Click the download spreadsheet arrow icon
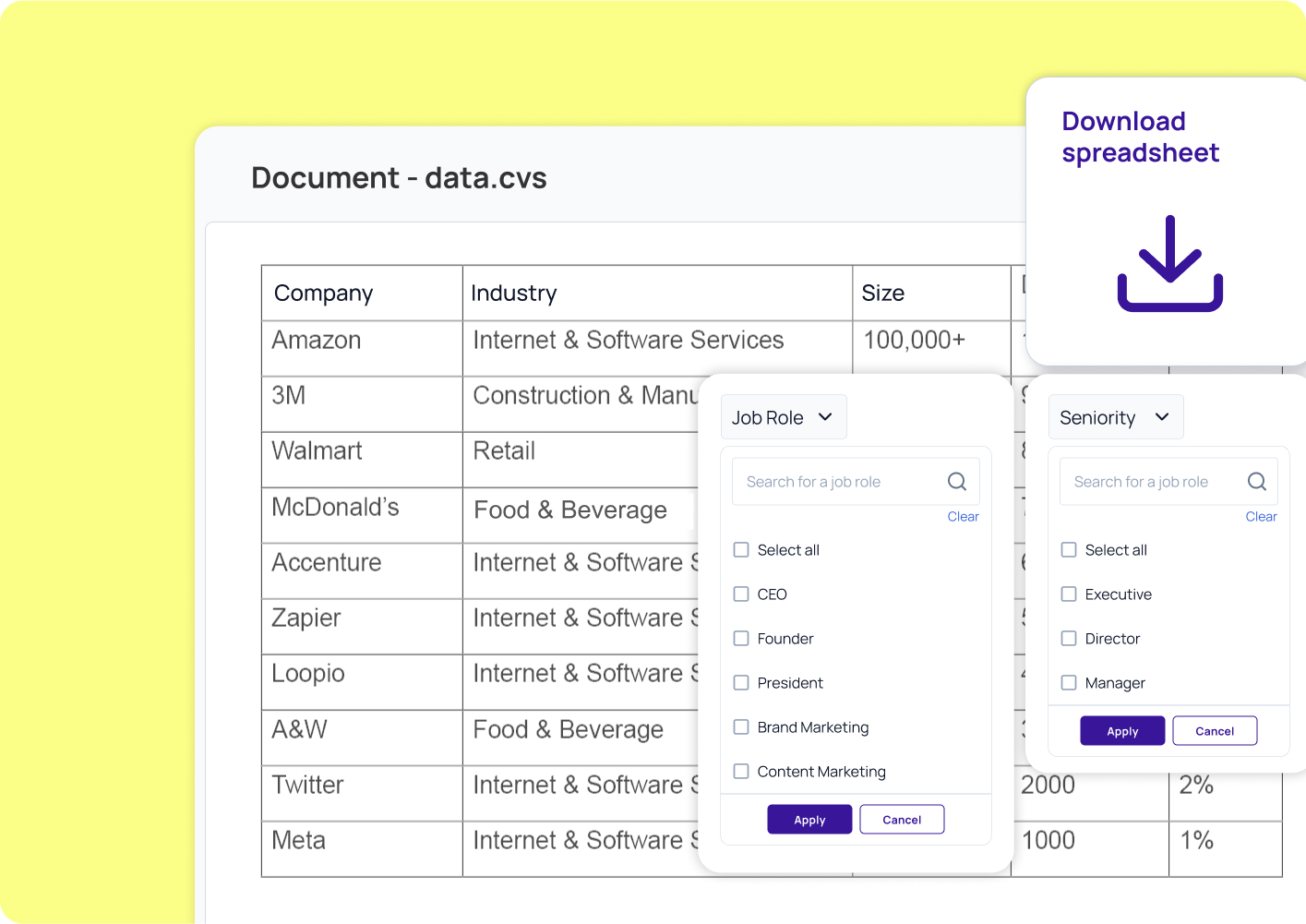 (1170, 263)
